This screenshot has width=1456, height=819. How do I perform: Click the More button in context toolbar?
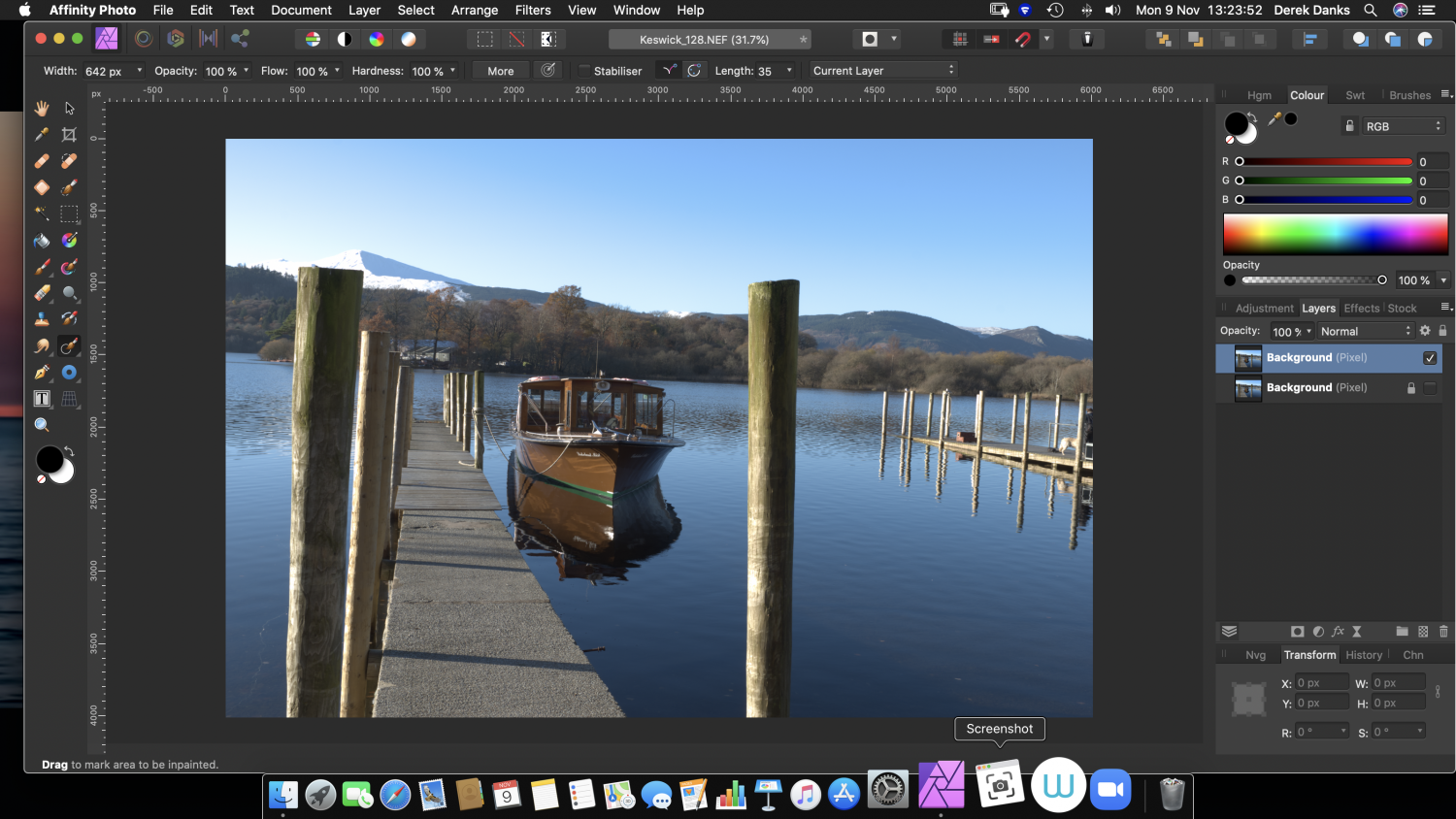(x=500, y=71)
